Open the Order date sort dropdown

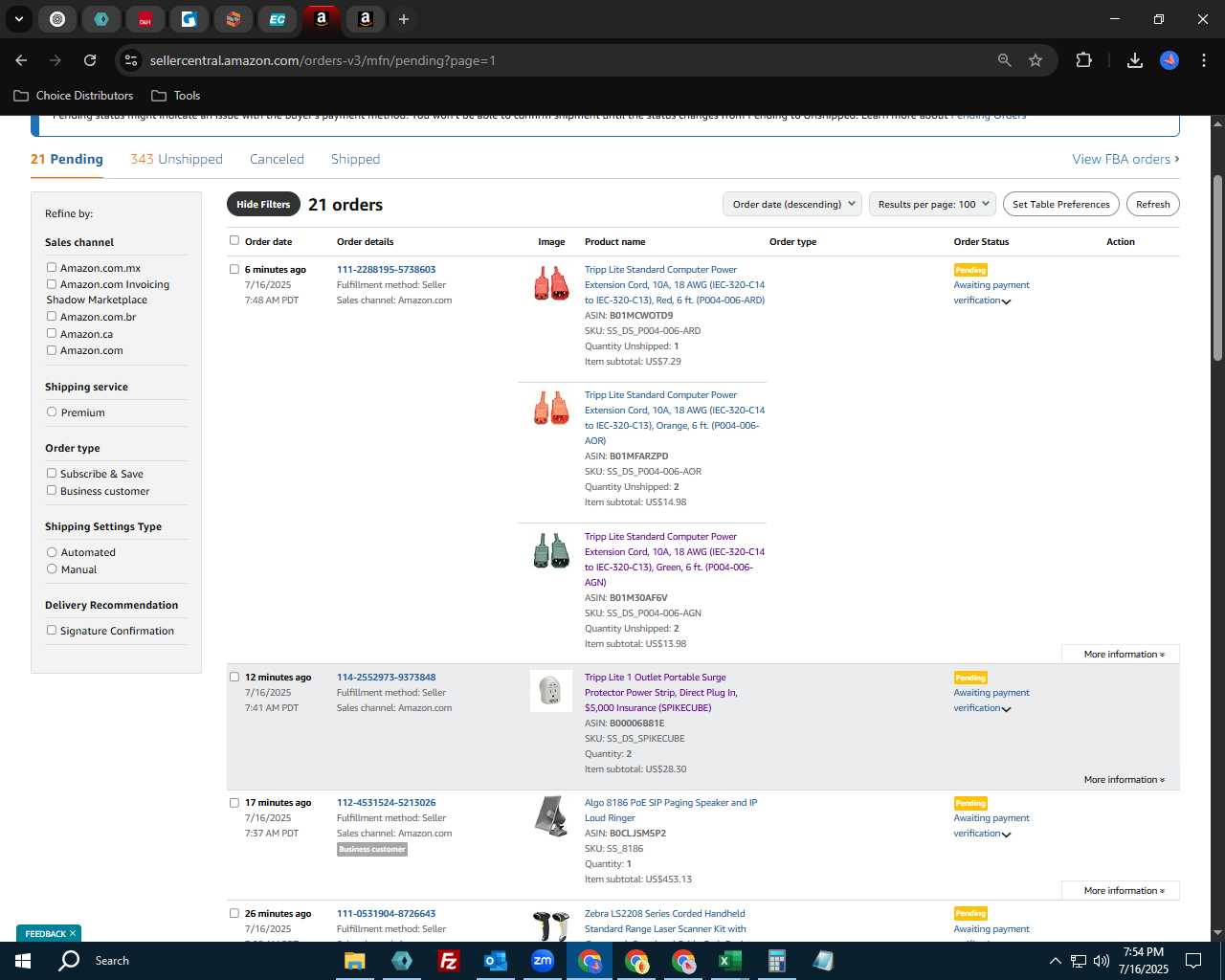tap(792, 204)
